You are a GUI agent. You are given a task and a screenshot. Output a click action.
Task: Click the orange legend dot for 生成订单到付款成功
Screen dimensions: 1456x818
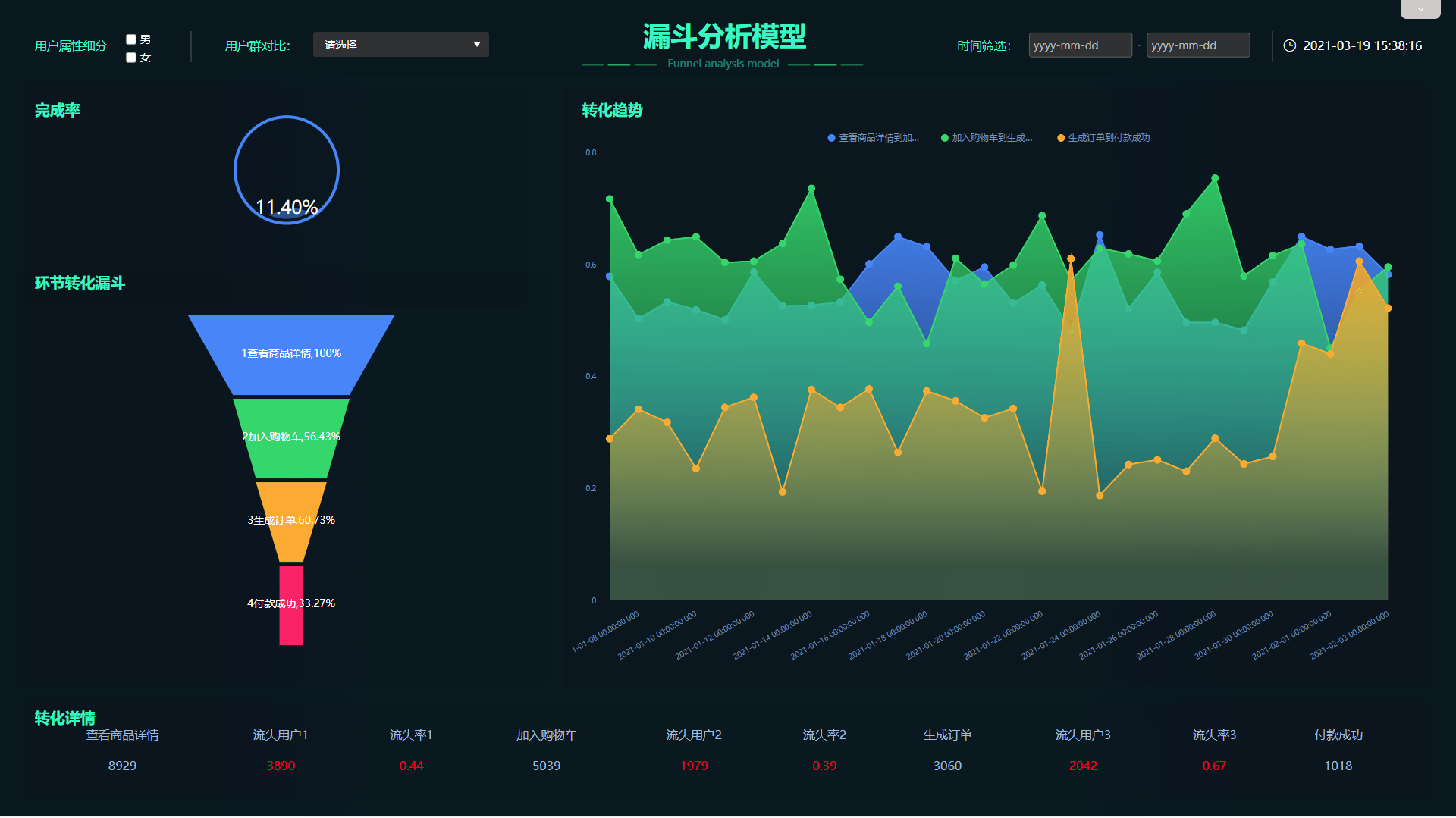[1060, 138]
